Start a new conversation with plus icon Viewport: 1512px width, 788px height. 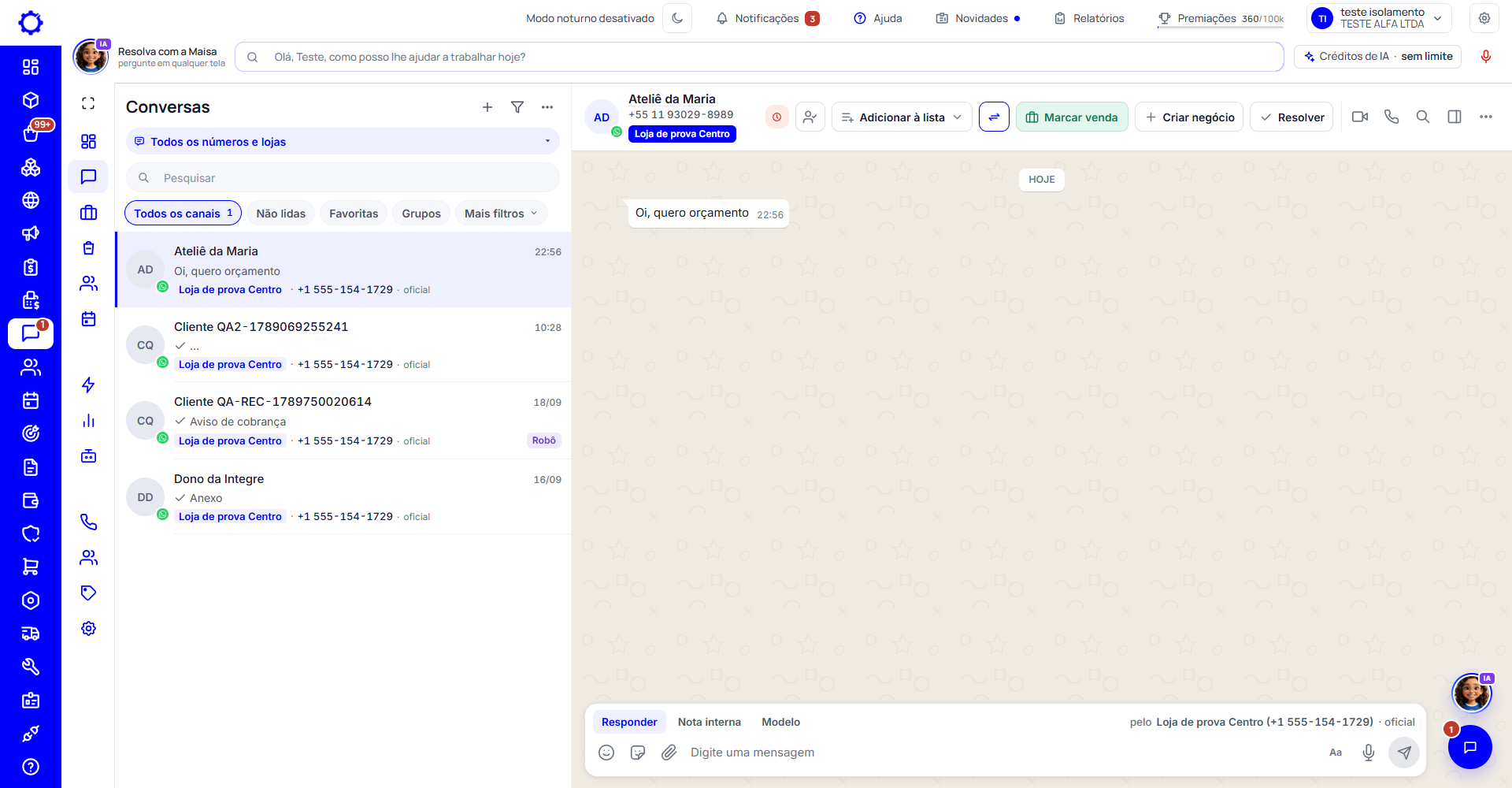pyautogui.click(x=487, y=107)
